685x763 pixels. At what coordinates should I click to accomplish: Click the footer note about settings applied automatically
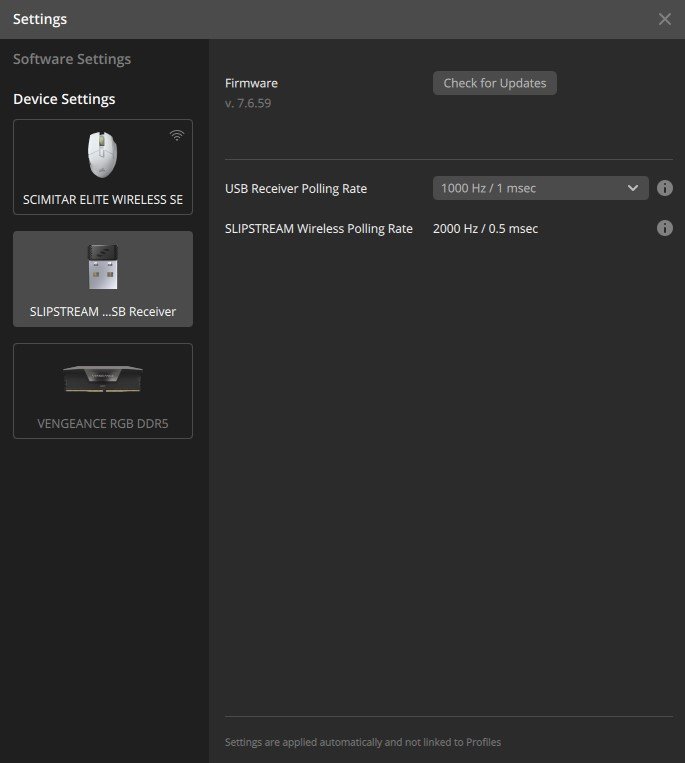363,742
